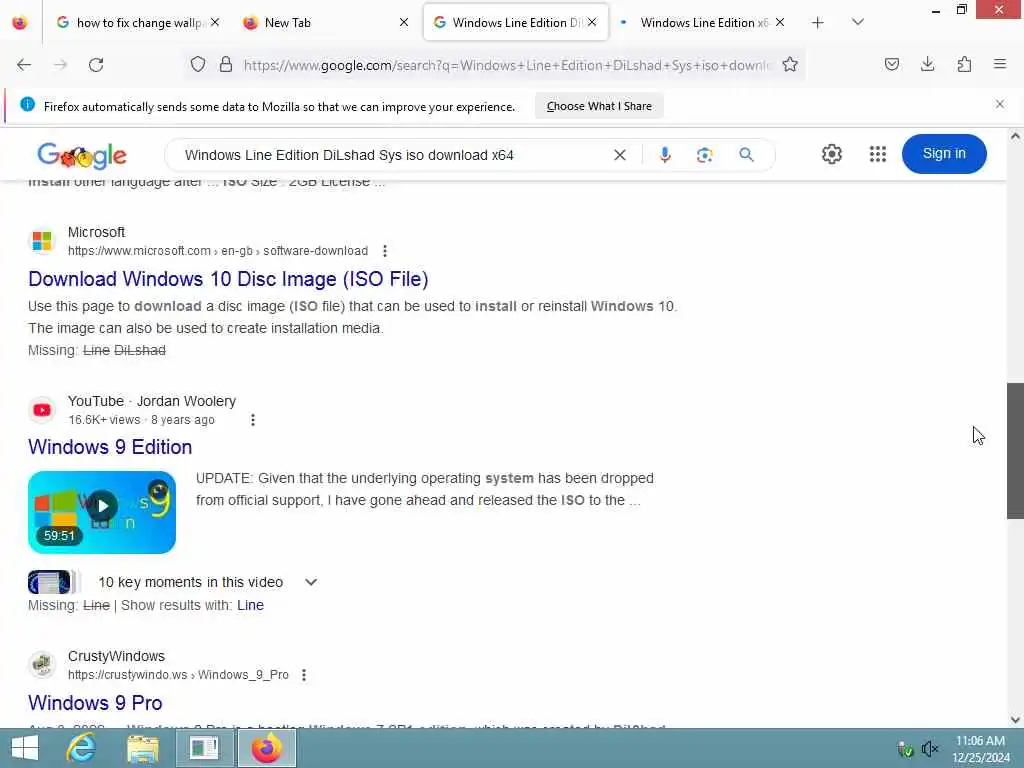
Task: Show results with the Line keyword link
Action: click(x=250, y=605)
